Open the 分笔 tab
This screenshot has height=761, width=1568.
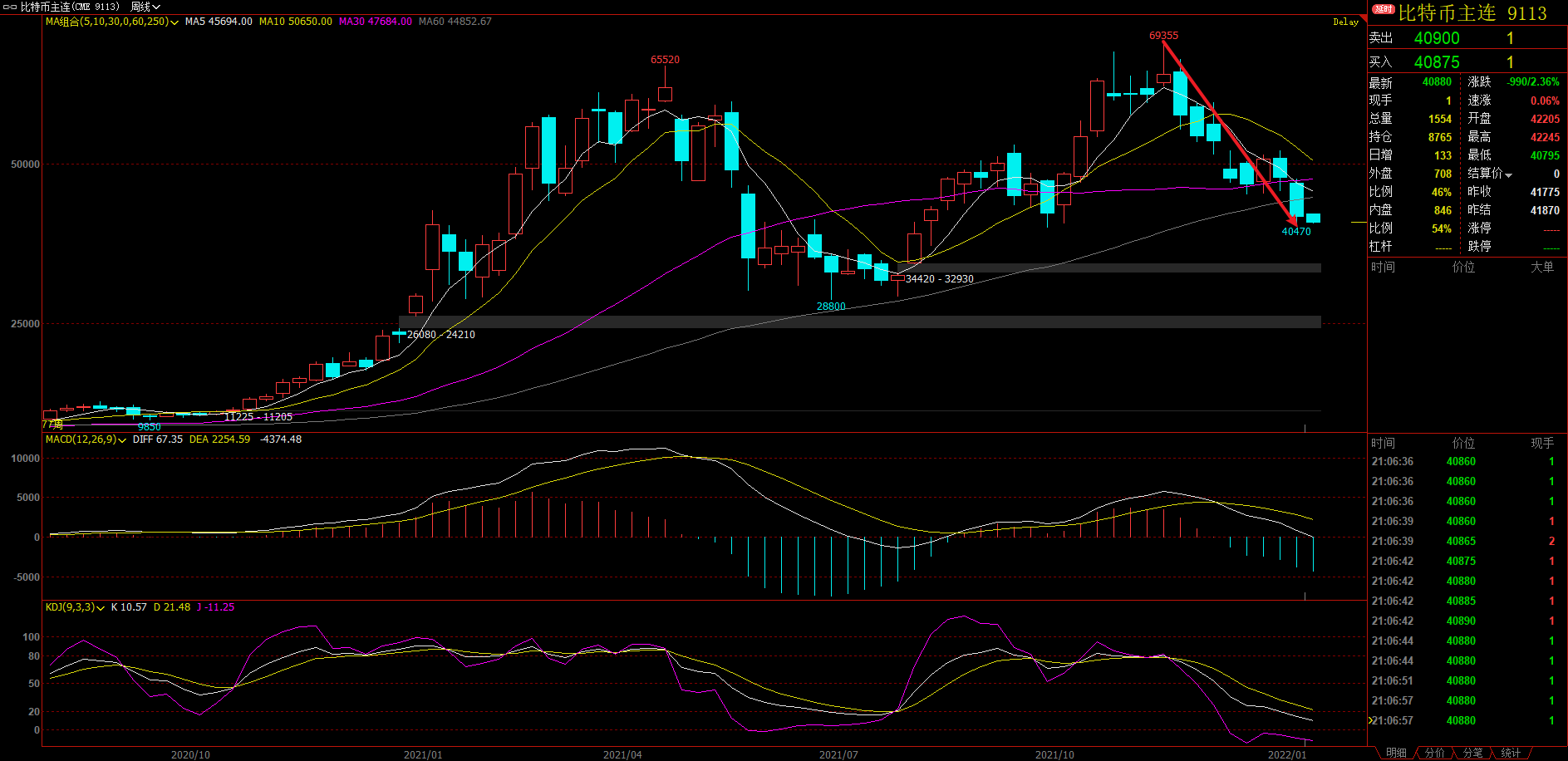tap(1472, 753)
